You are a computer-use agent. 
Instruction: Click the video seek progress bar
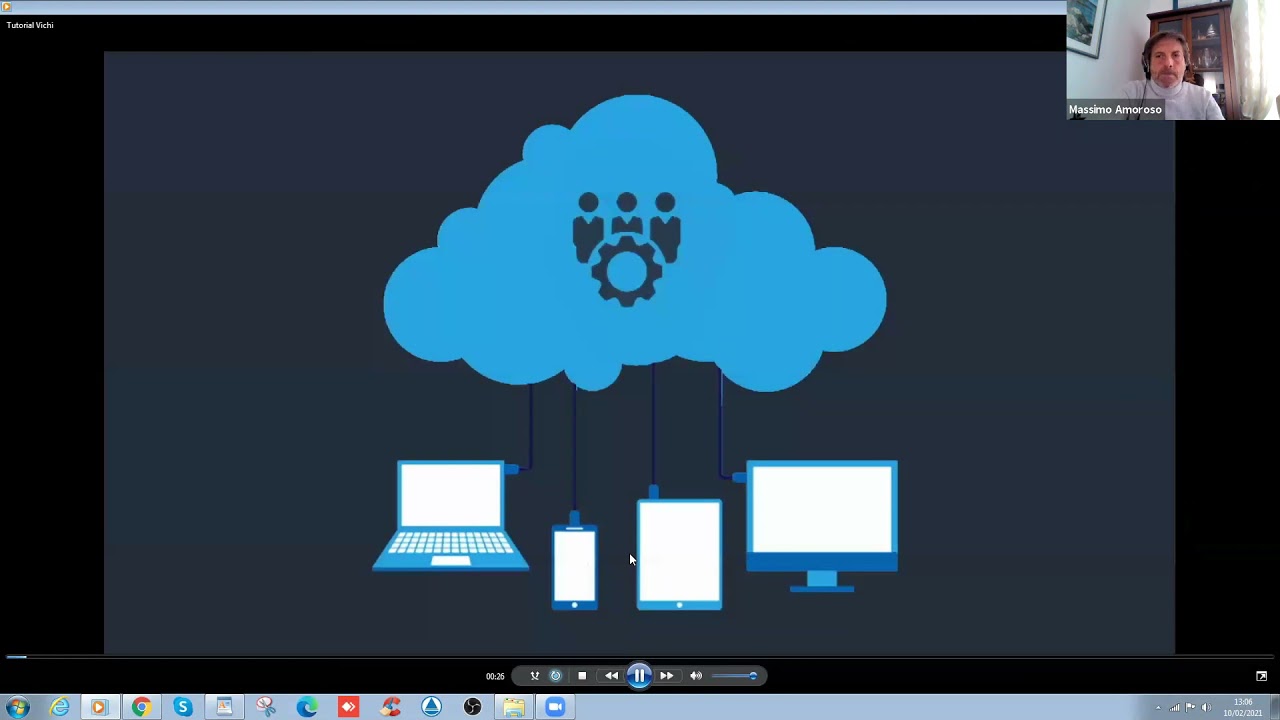640,657
